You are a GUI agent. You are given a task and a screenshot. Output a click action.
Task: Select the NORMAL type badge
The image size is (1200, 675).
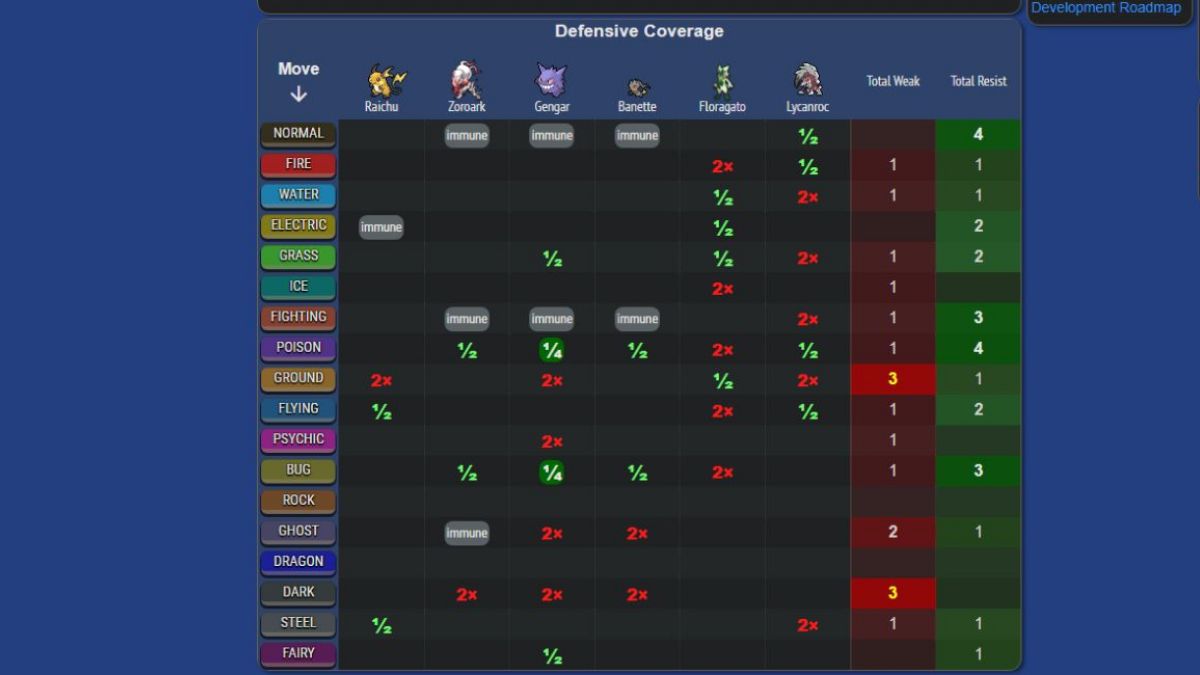pyautogui.click(x=298, y=134)
